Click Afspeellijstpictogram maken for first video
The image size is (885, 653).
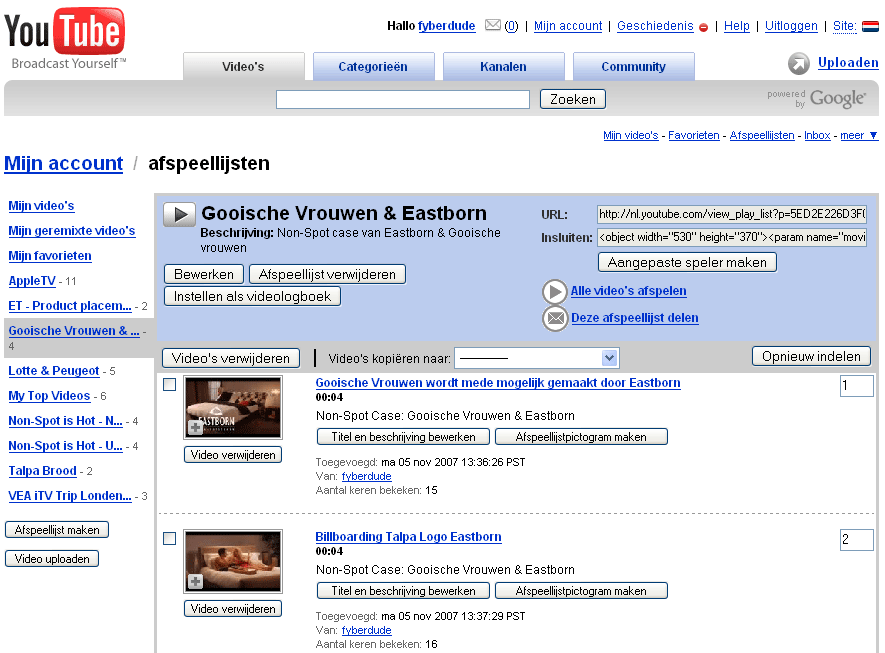[581, 437]
